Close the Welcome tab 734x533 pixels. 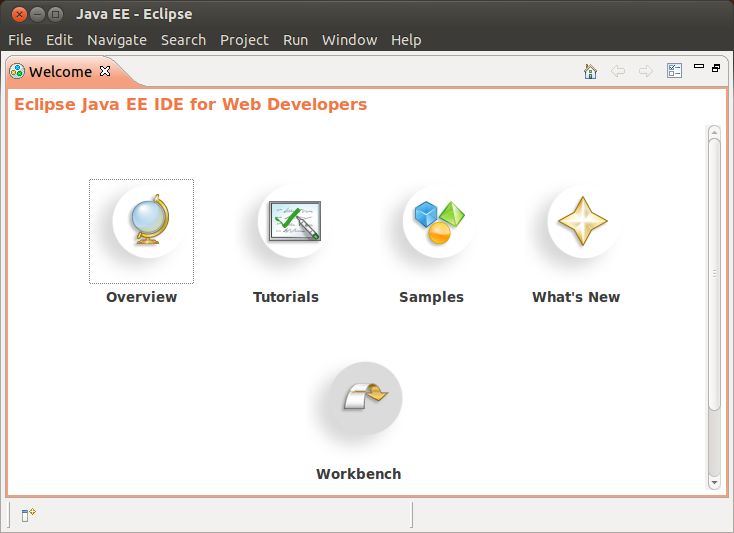(x=105, y=71)
